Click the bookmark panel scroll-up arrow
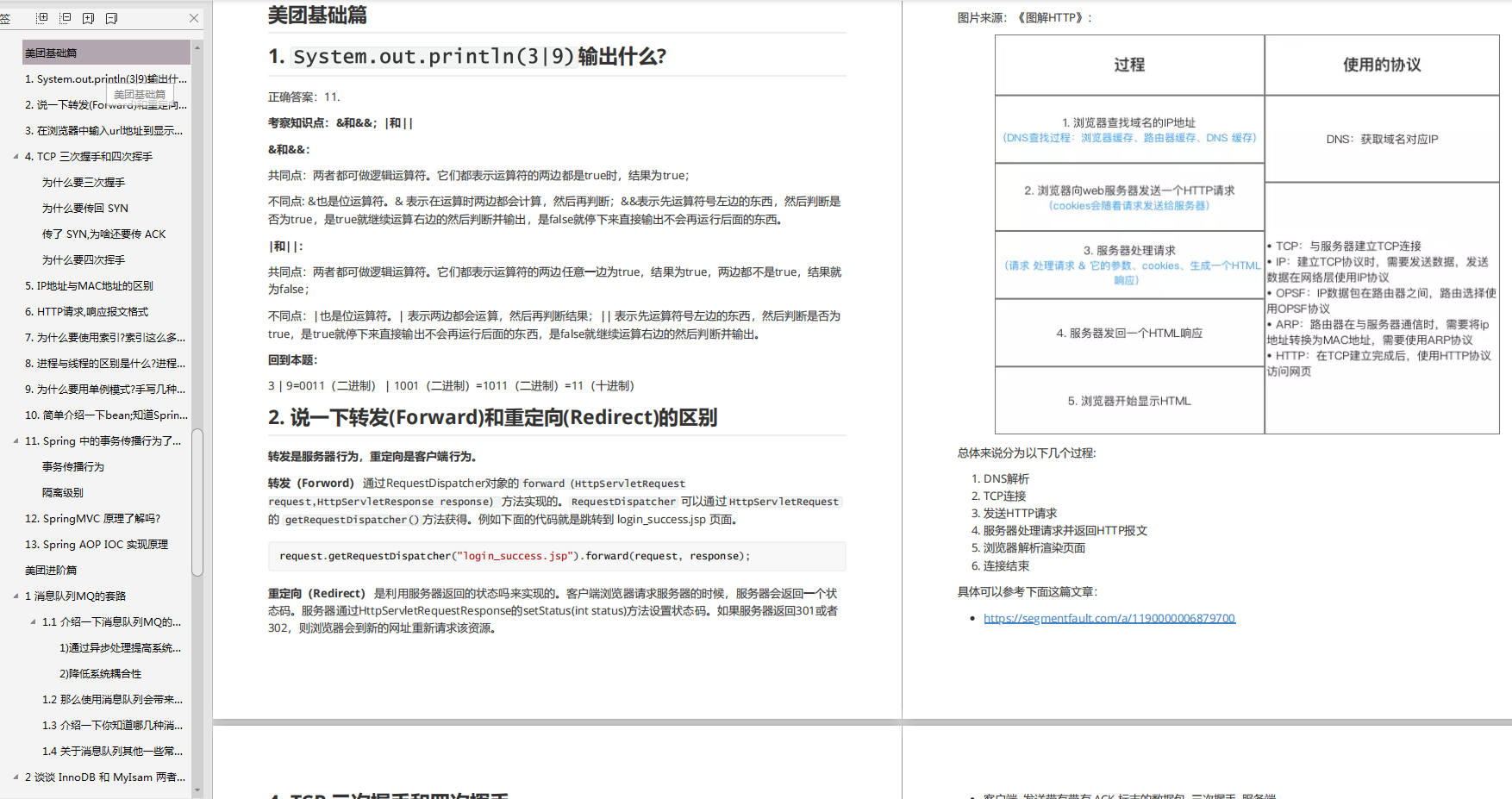This screenshot has height=799, width=1512. (x=197, y=47)
